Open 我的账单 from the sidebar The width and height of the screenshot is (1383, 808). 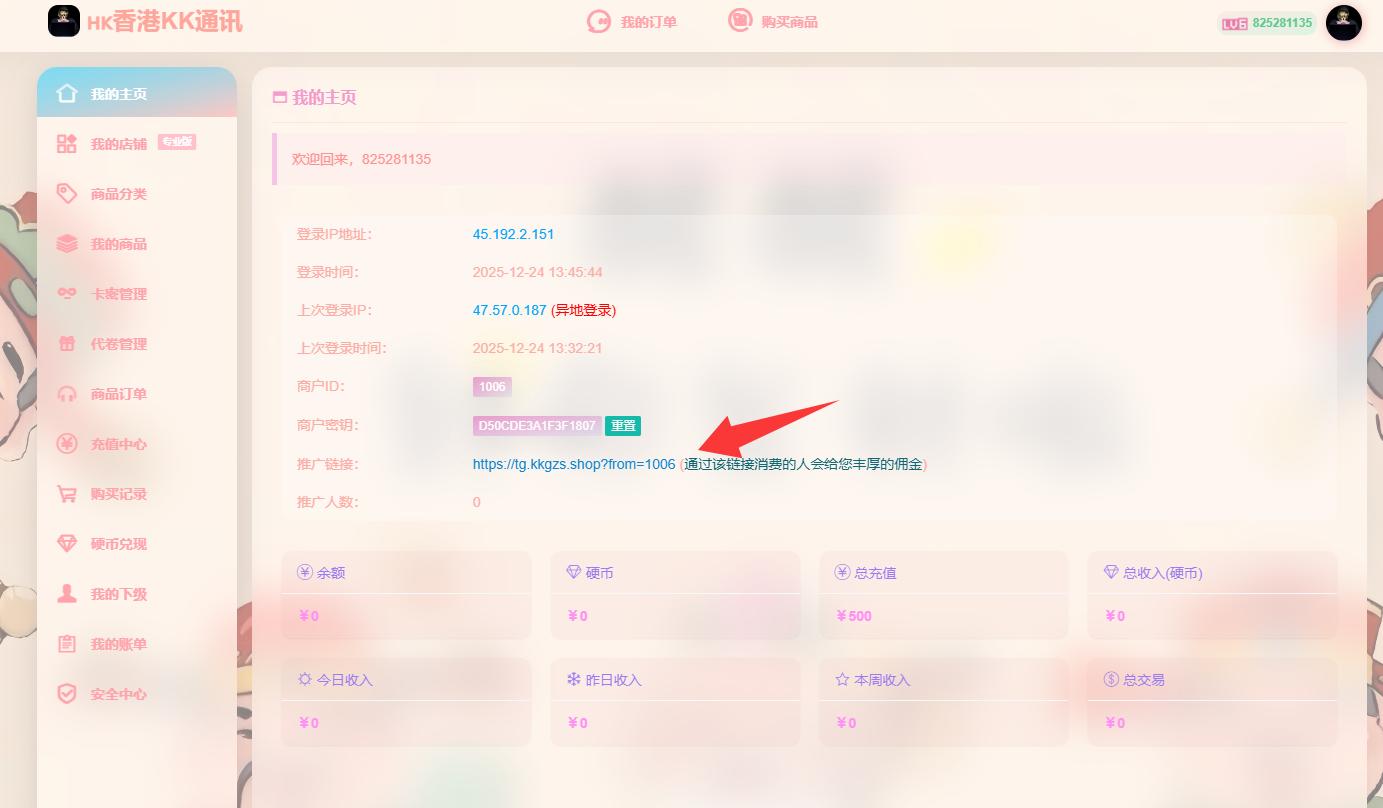[118, 644]
